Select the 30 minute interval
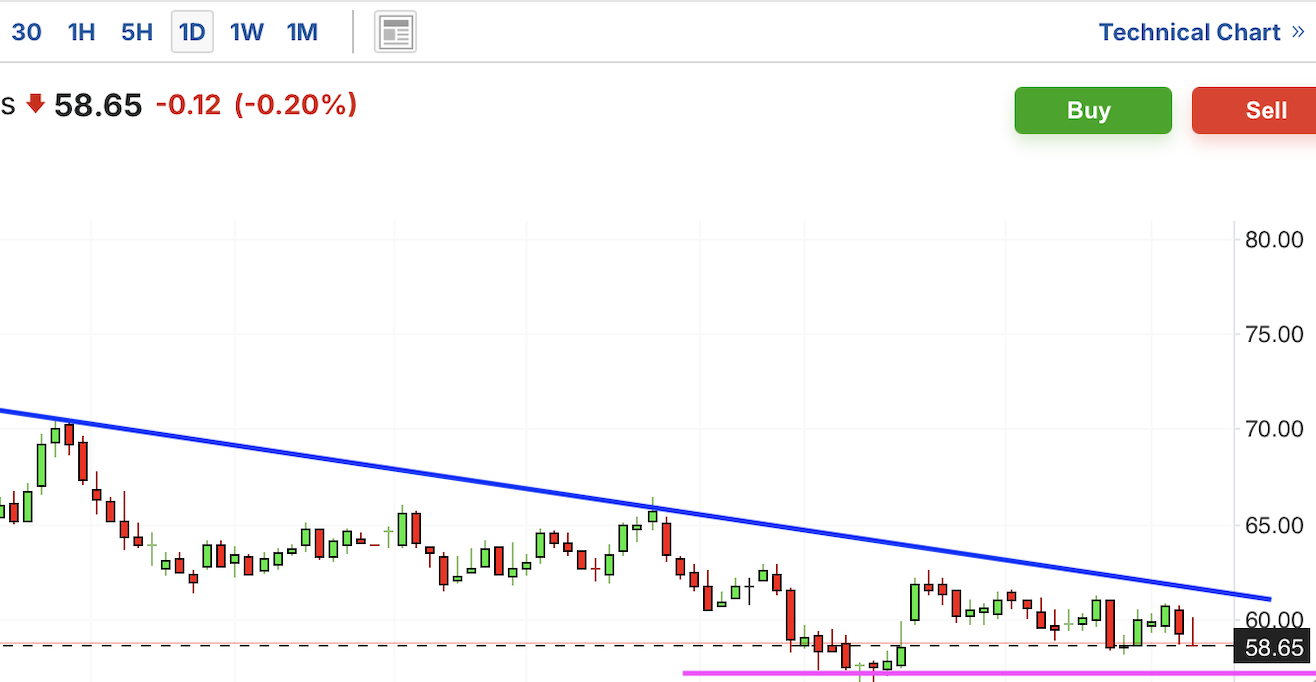 click(x=26, y=32)
